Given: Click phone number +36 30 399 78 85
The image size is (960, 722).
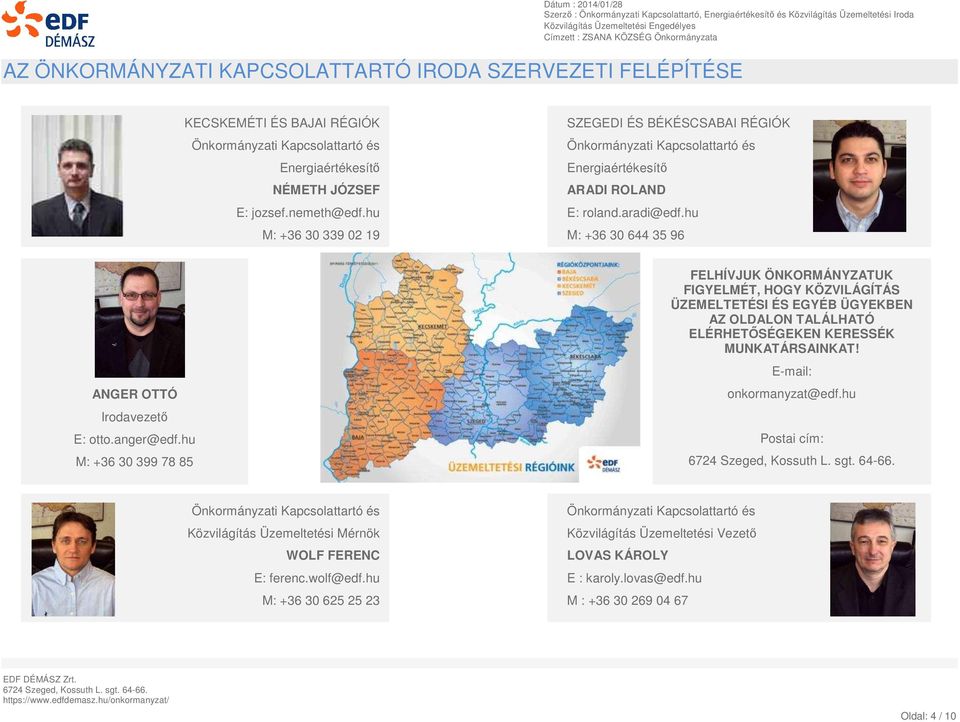Looking at the screenshot, I should tap(143, 462).
